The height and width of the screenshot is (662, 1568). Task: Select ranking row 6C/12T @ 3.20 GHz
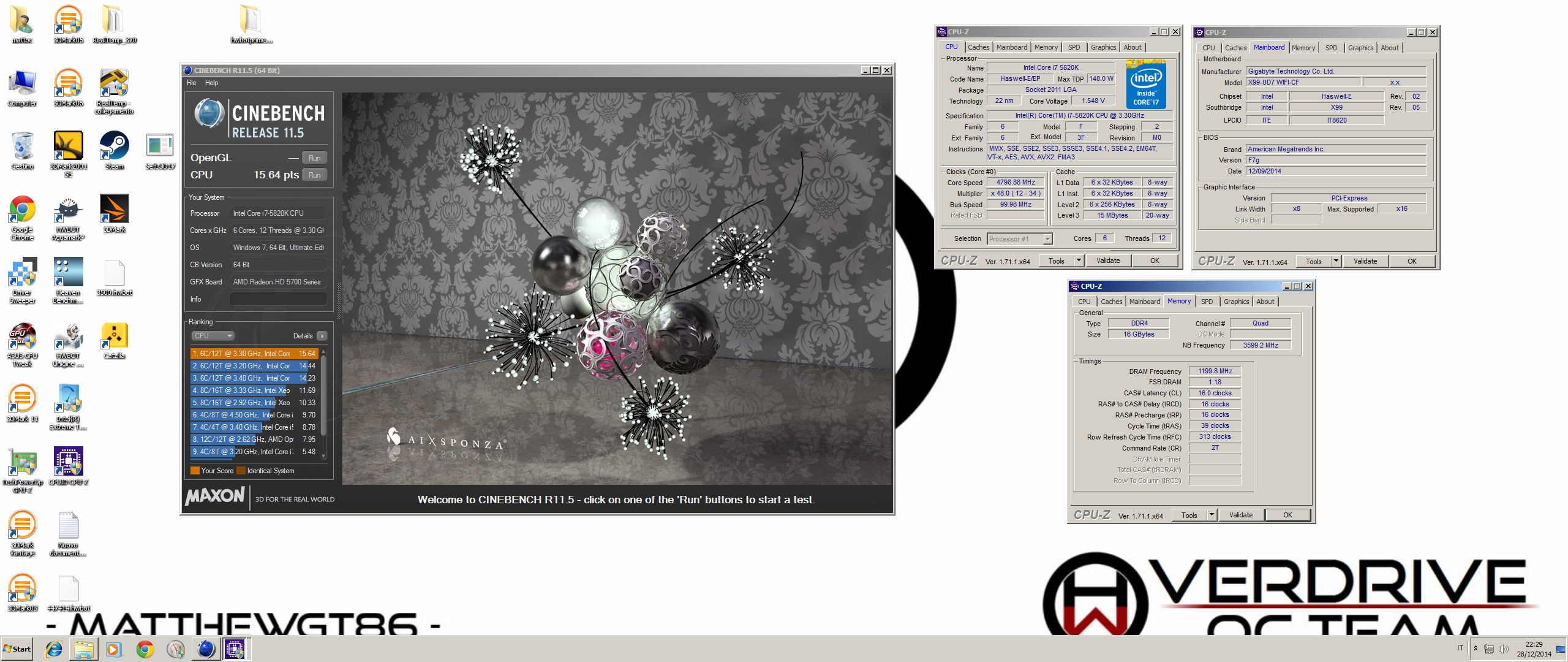254,366
